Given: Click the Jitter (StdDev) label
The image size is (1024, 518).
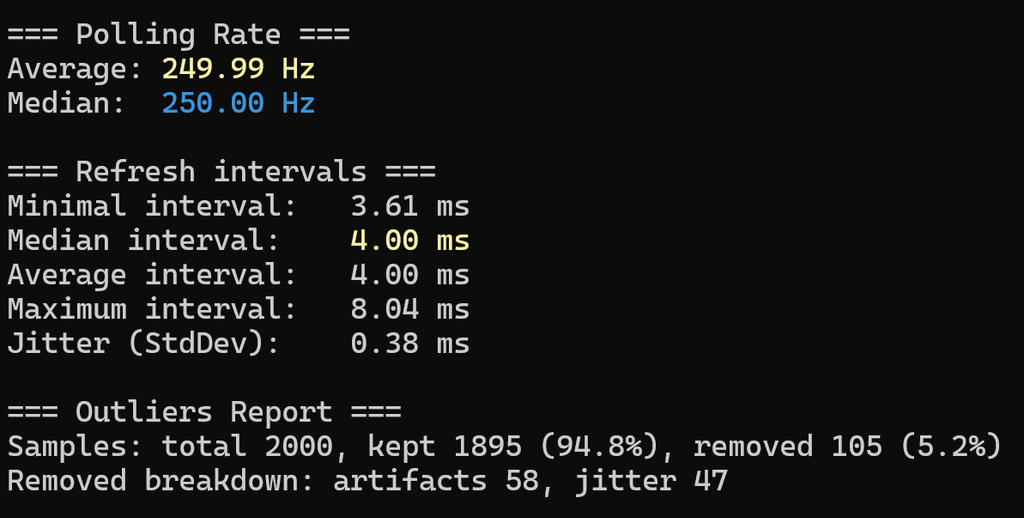Looking at the screenshot, I should pyautogui.click(x=143, y=344).
